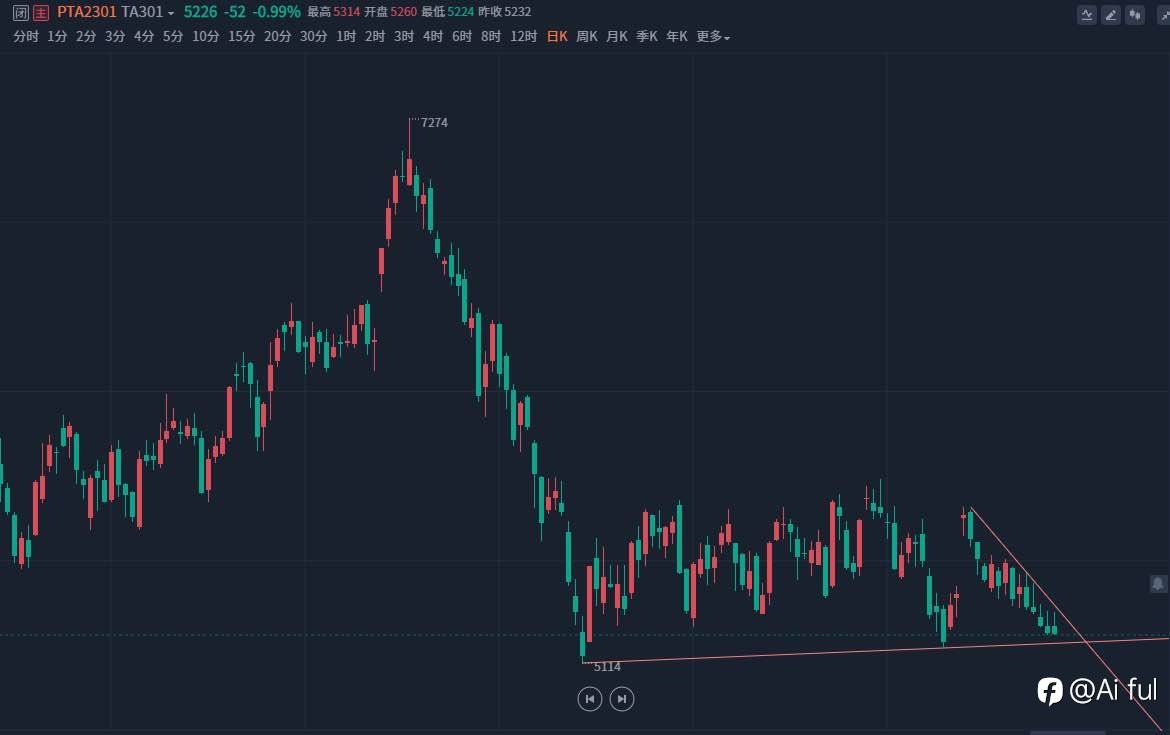Screen dimensions: 1170x735
Task: Step back with previous bar button
Action: [x=589, y=699]
